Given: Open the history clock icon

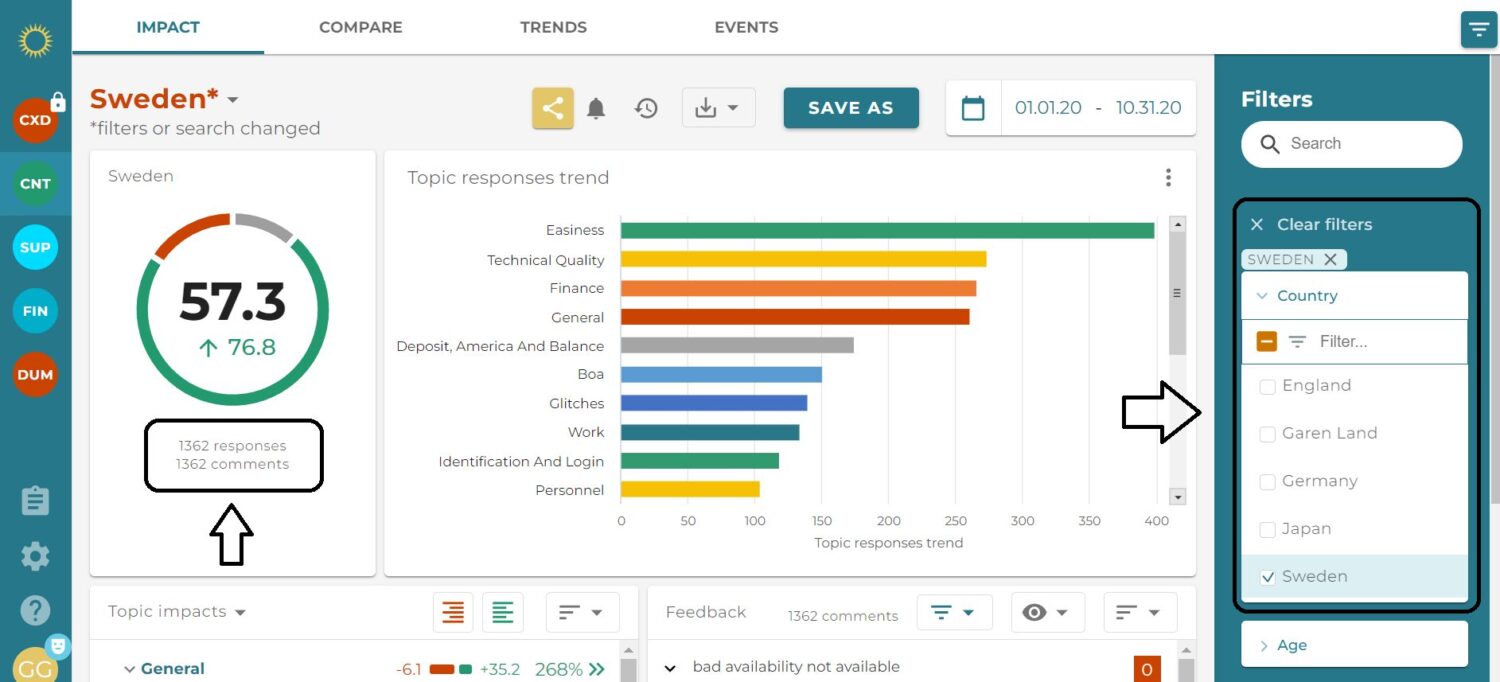Looking at the screenshot, I should [x=647, y=108].
